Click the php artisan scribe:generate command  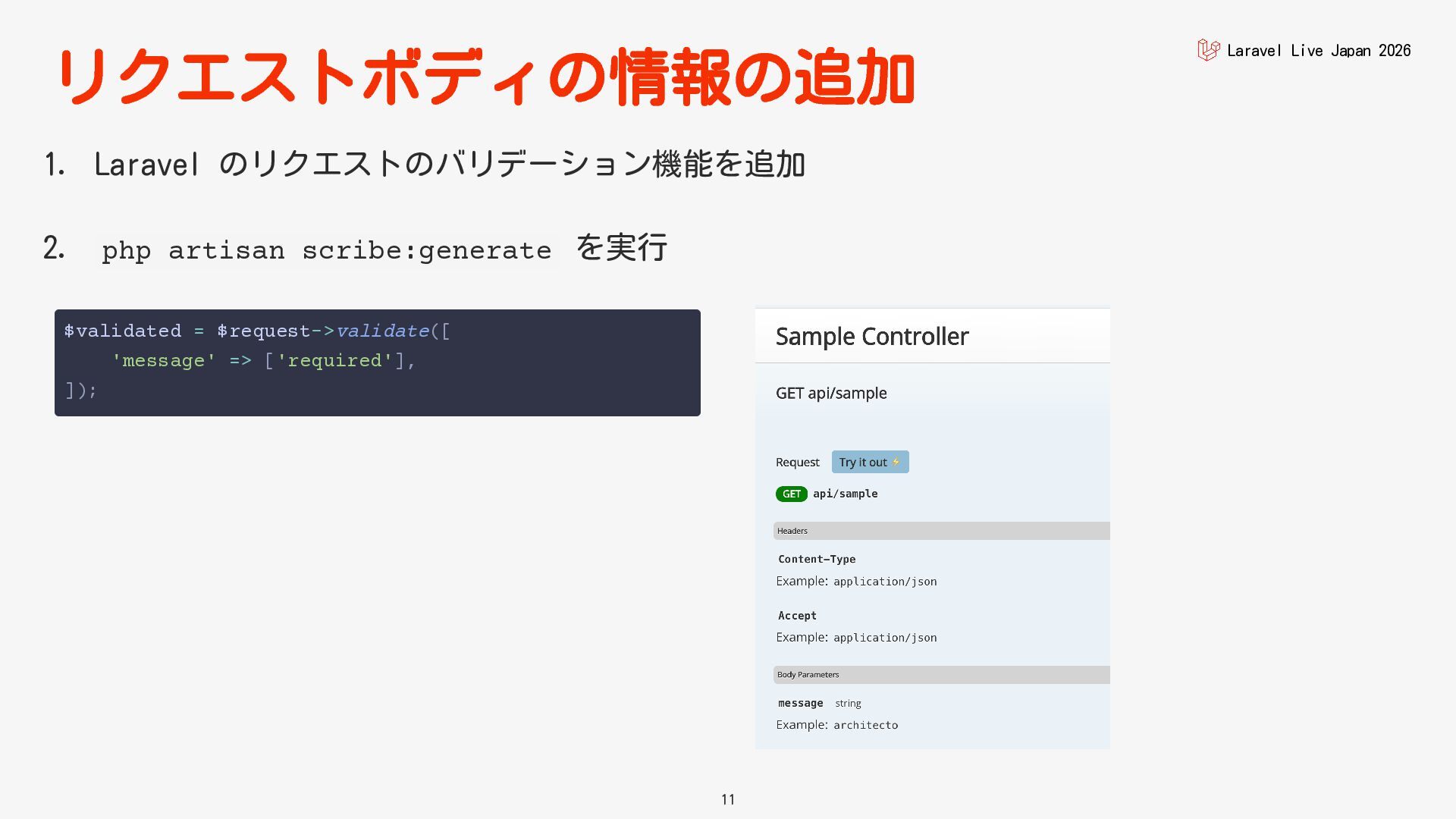[x=327, y=250]
